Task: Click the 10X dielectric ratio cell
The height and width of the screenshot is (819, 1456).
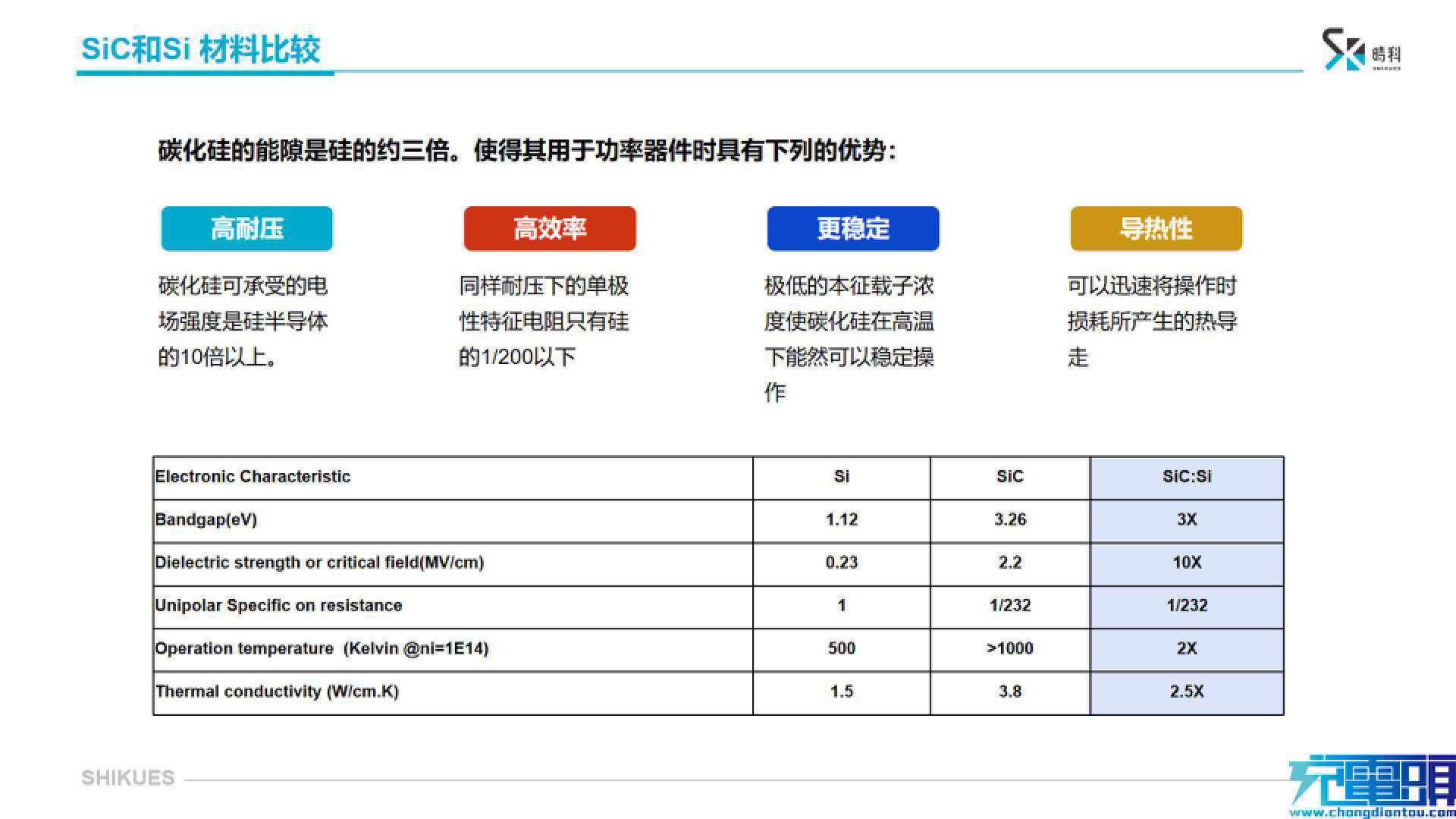Action: click(1186, 563)
